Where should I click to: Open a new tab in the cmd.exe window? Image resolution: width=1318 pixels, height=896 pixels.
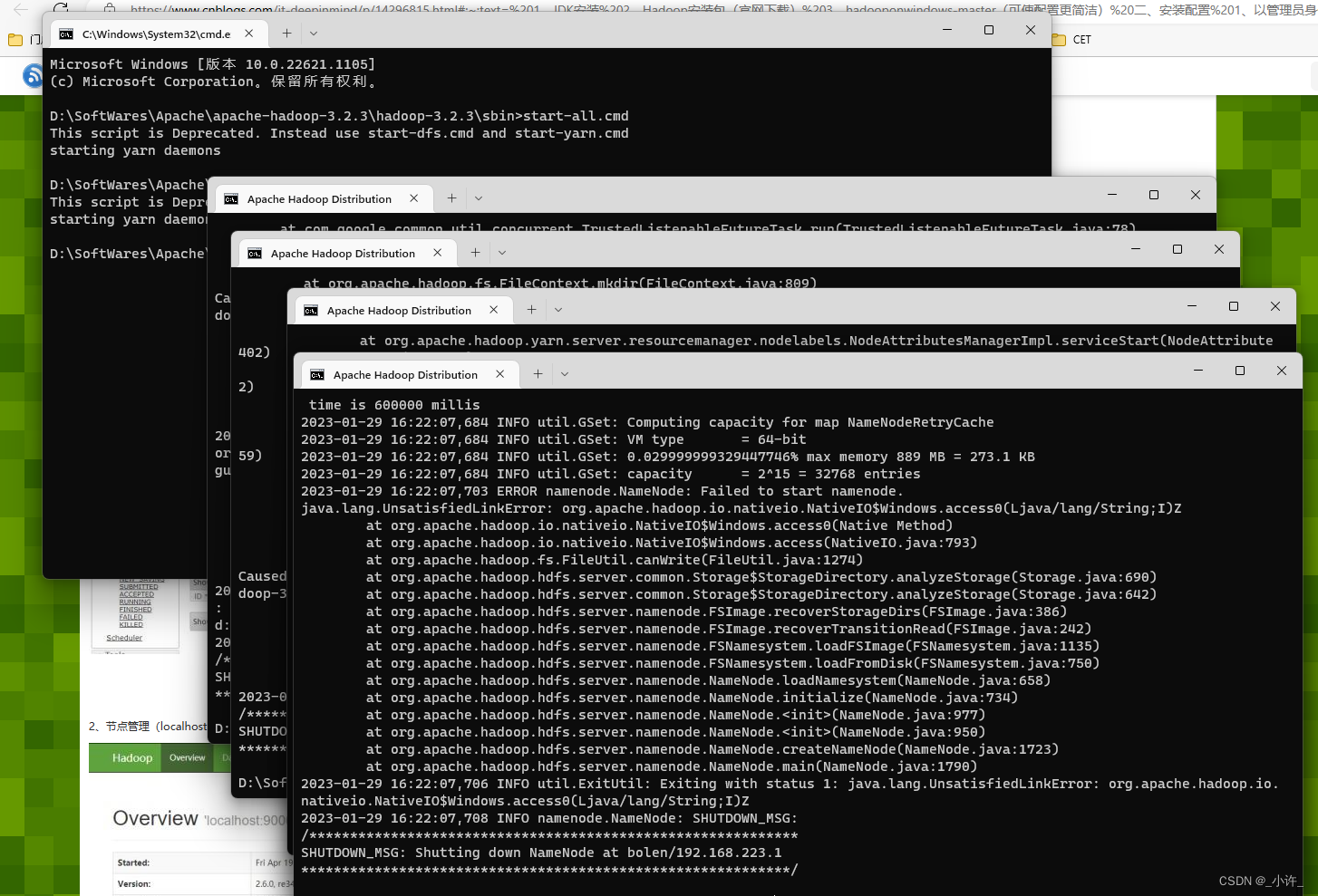(x=286, y=33)
